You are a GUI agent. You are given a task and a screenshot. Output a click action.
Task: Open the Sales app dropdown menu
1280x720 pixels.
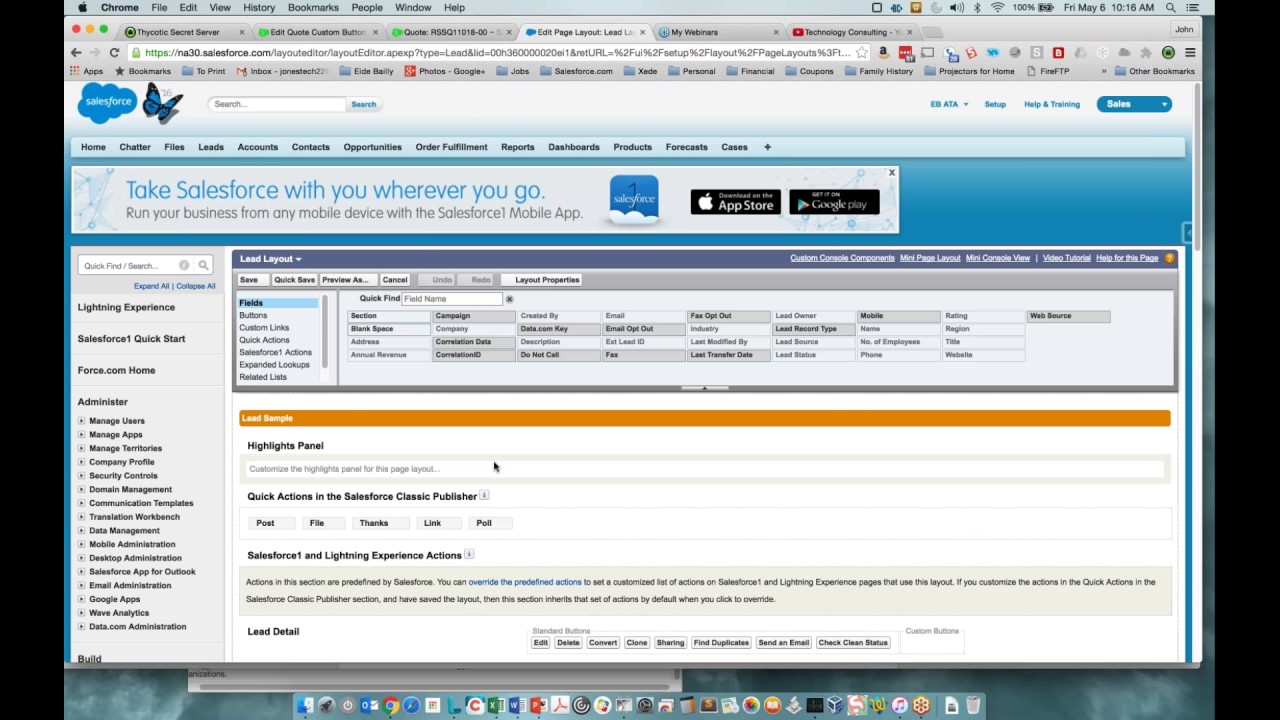(1164, 104)
